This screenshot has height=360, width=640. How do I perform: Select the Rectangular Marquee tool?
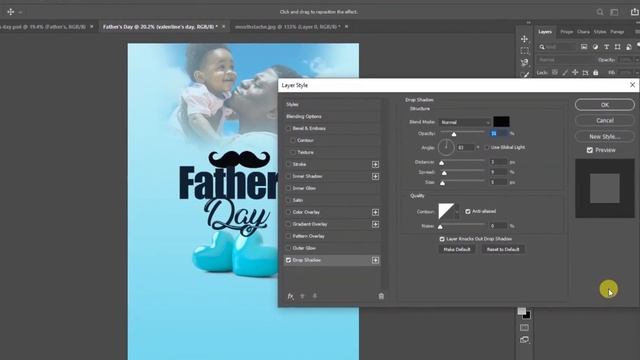coord(524,51)
